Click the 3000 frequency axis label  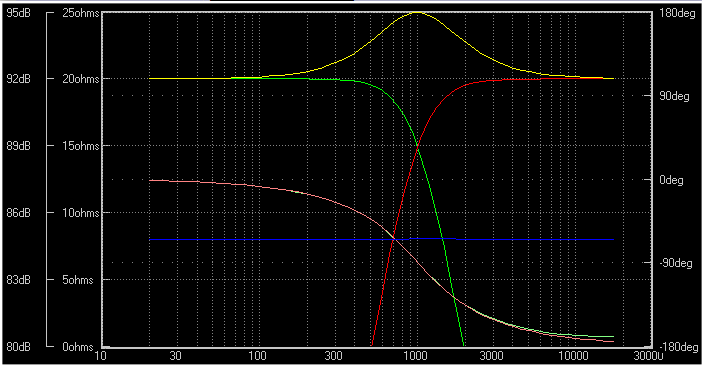click(x=491, y=356)
